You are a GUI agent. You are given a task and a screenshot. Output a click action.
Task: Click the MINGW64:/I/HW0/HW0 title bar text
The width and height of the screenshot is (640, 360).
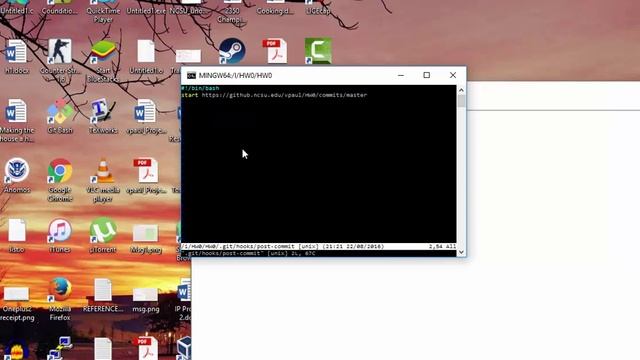[x=235, y=76]
